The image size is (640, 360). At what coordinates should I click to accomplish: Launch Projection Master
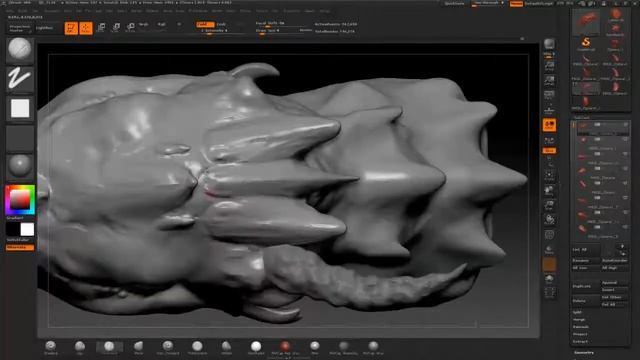pos(20,28)
